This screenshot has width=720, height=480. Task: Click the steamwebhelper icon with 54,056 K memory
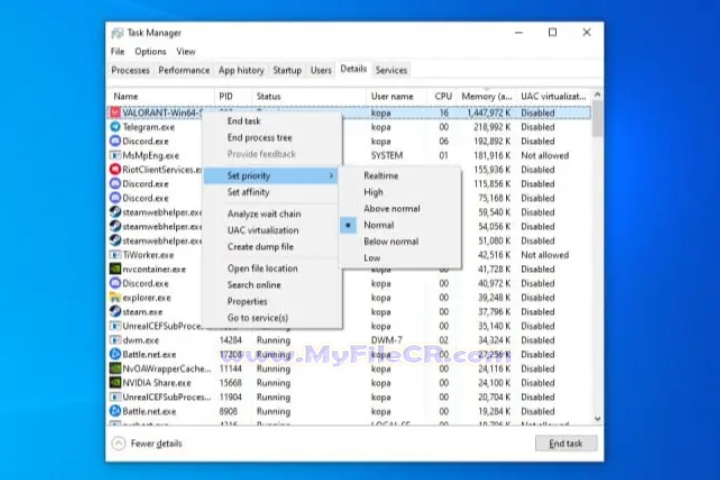pyautogui.click(x=115, y=226)
